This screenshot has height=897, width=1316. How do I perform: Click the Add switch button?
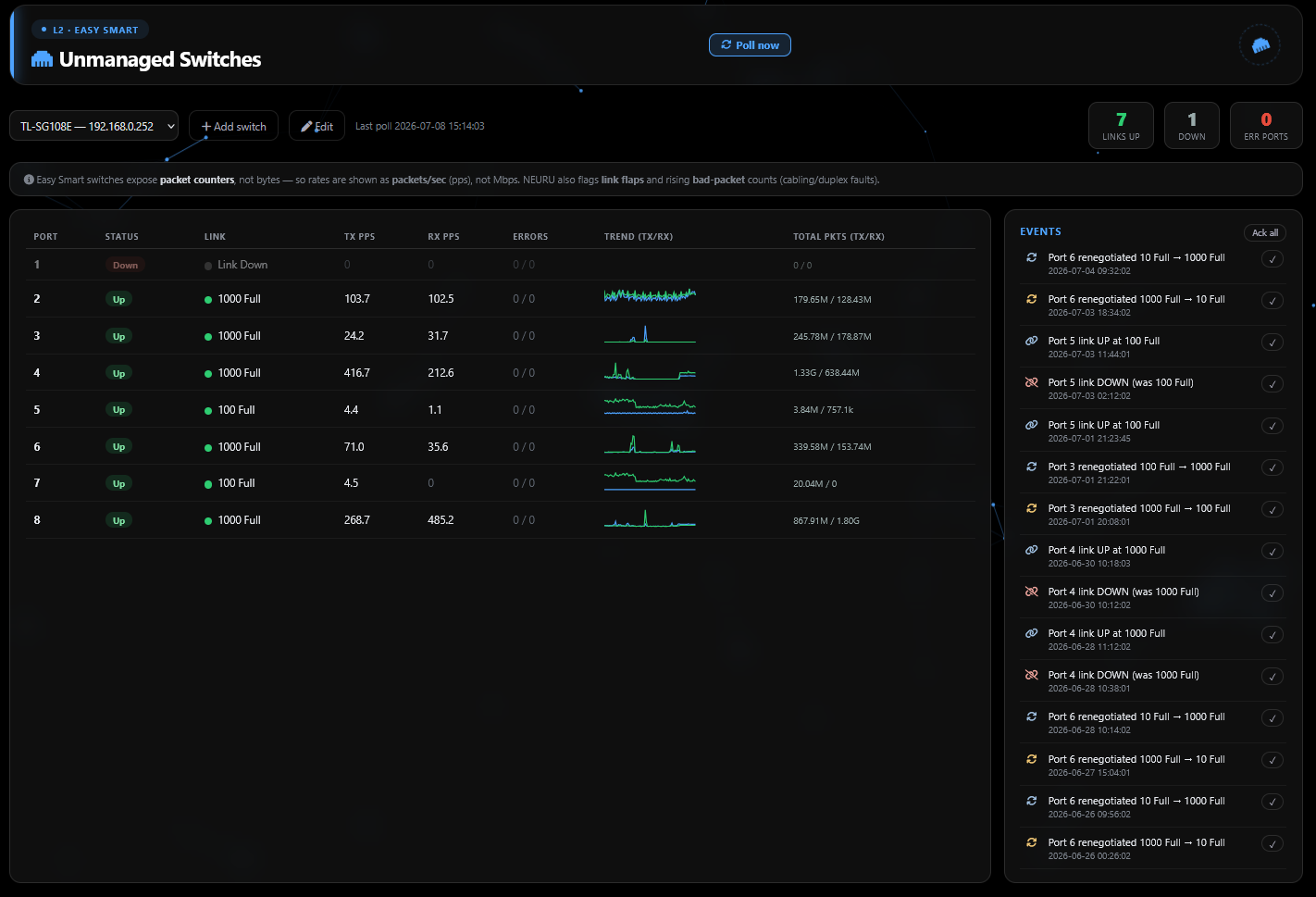coord(233,126)
